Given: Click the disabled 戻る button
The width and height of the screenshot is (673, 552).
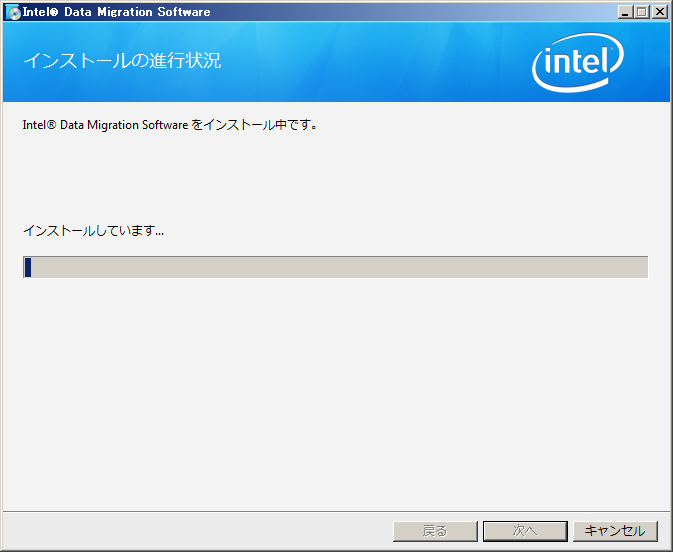Looking at the screenshot, I should (435, 531).
